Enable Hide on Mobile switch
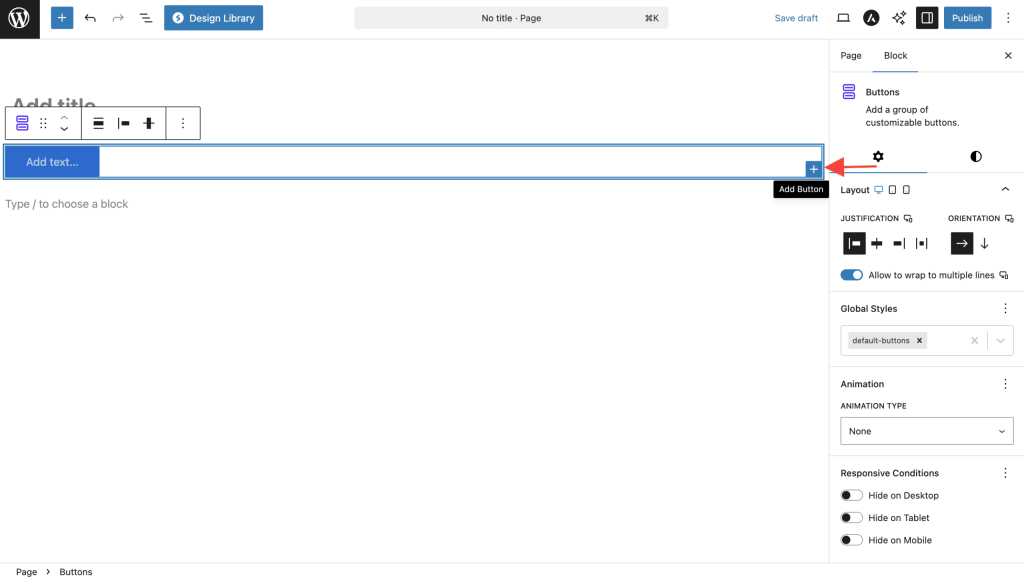This screenshot has height=579, width=1024. (852, 540)
